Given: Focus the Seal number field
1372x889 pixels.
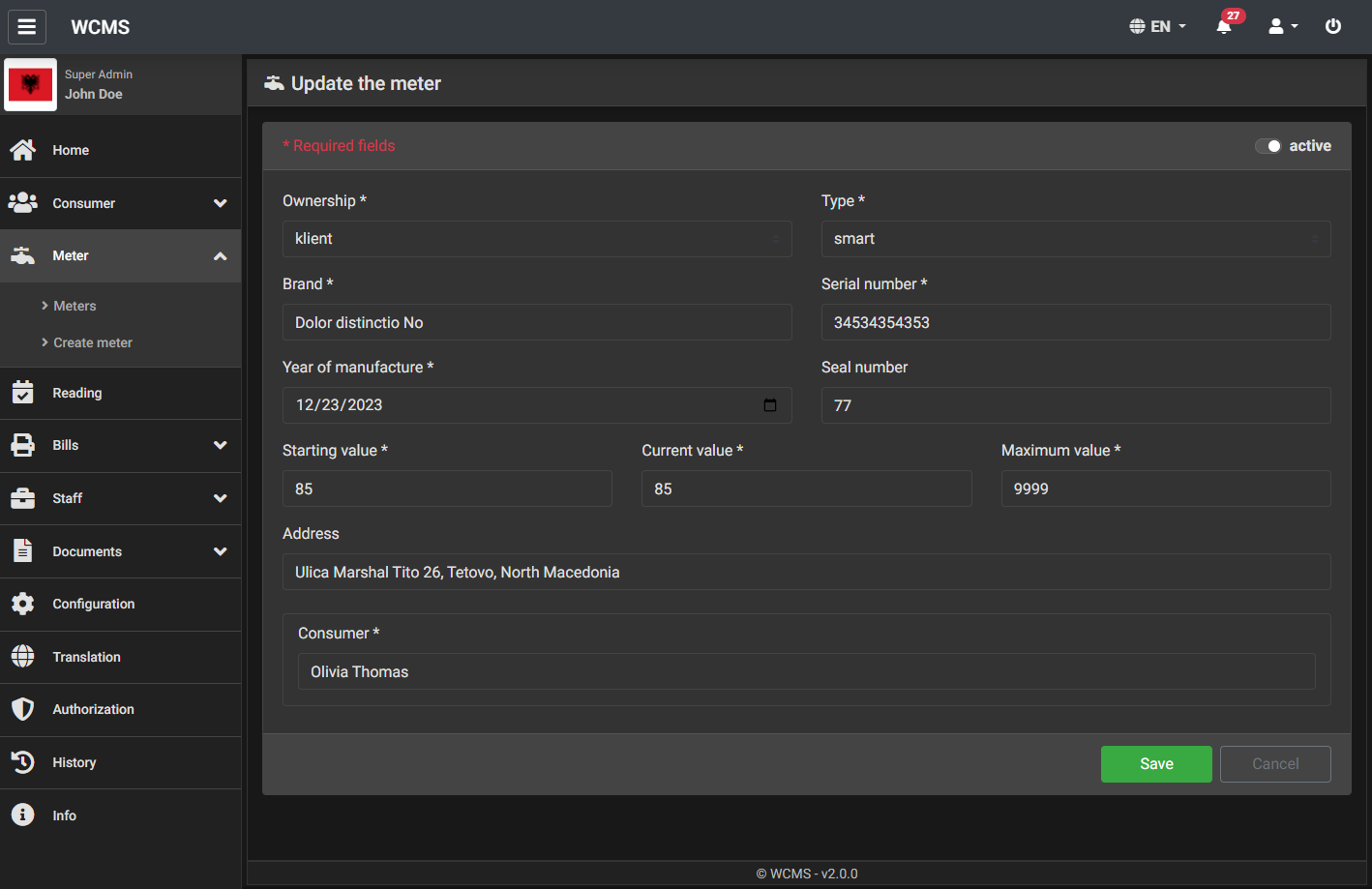Looking at the screenshot, I should (x=1076, y=405).
